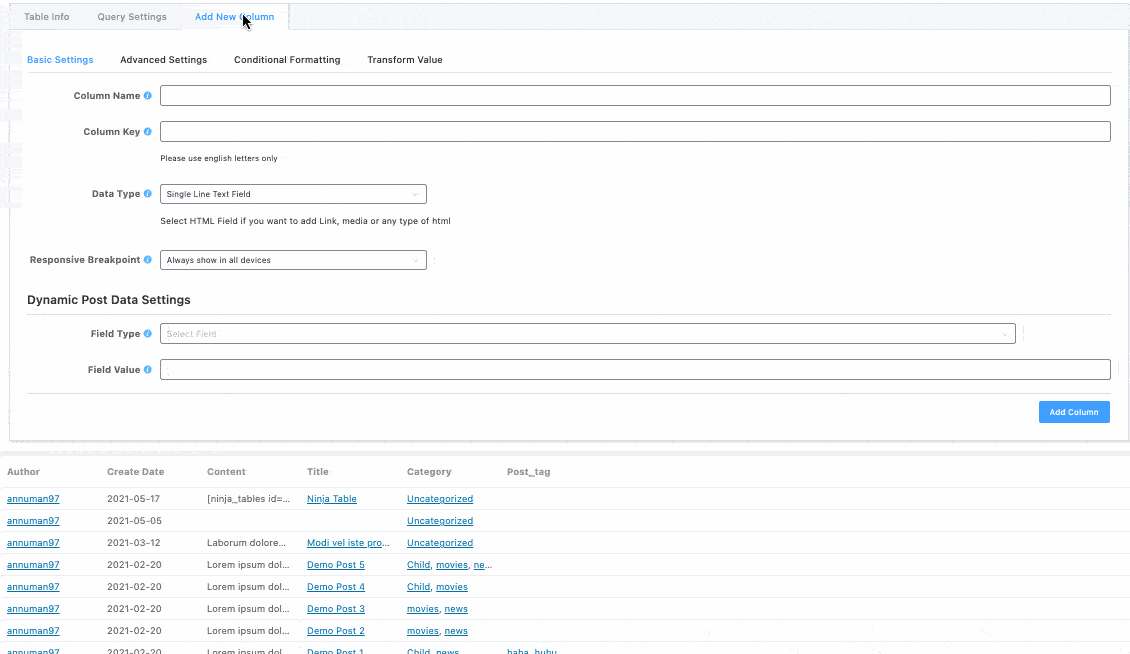The width and height of the screenshot is (1130, 654).
Task: Open the Ninja Table title link
Action: tap(331, 499)
